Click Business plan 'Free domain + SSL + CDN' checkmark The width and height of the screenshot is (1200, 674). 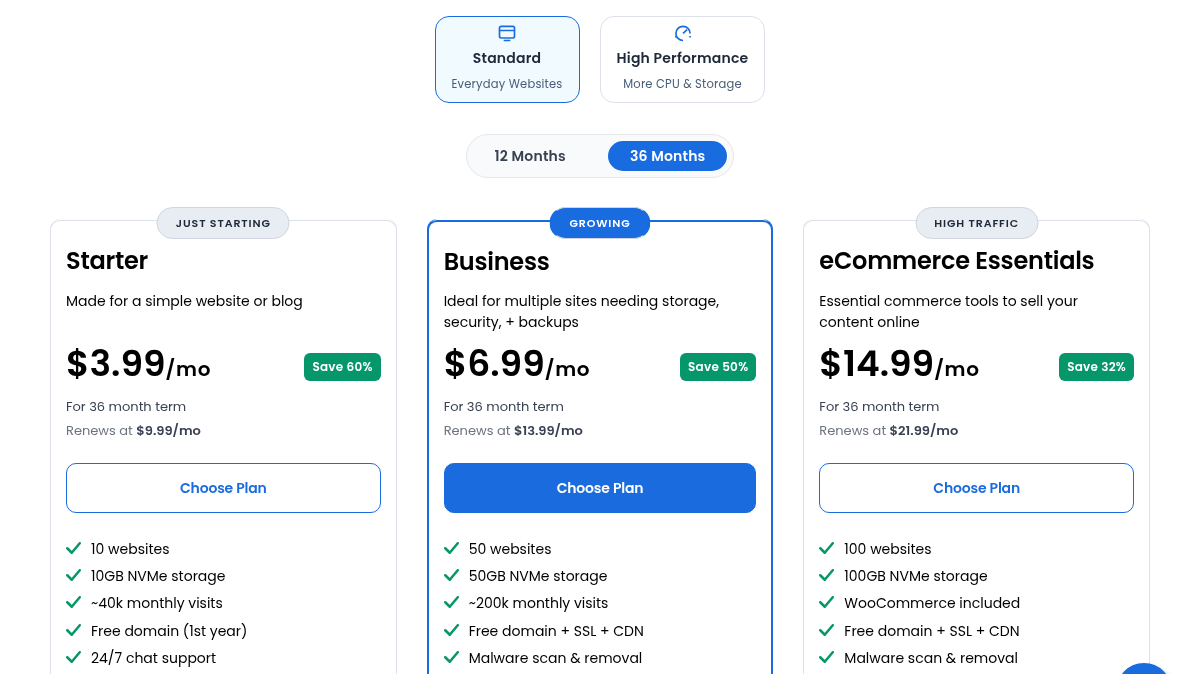pyautogui.click(x=451, y=630)
